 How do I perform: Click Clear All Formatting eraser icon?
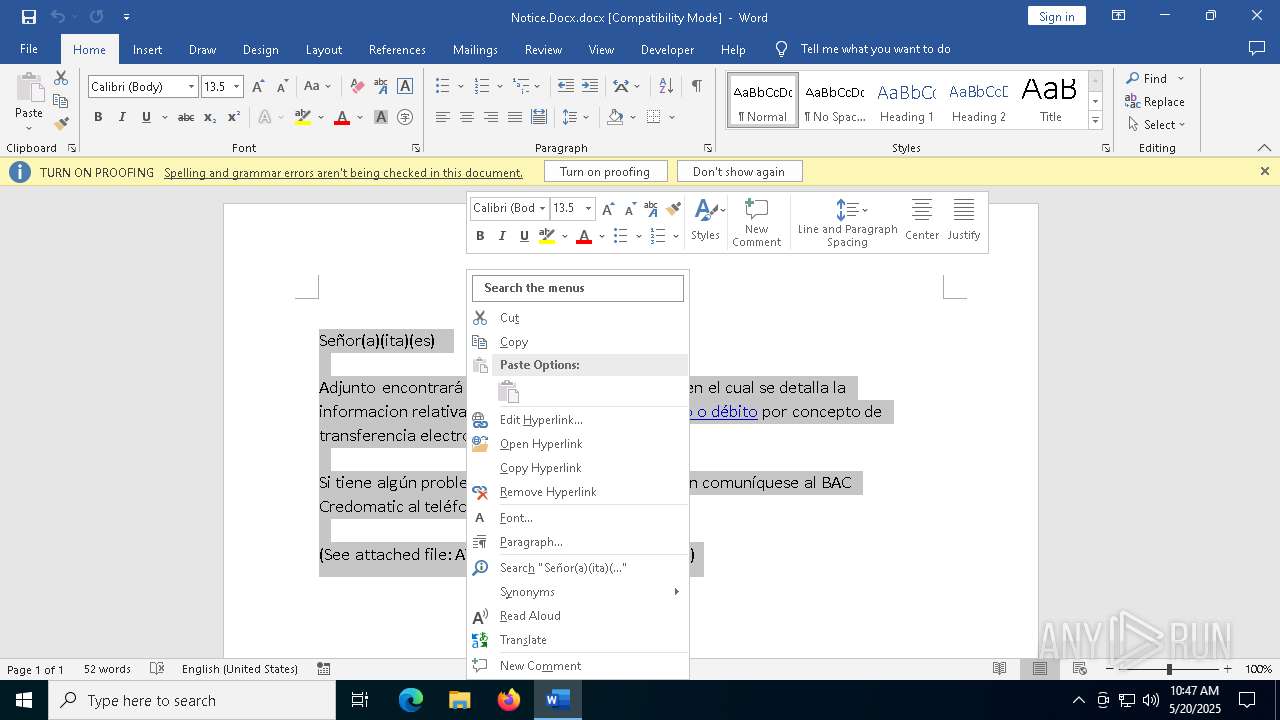tap(357, 87)
